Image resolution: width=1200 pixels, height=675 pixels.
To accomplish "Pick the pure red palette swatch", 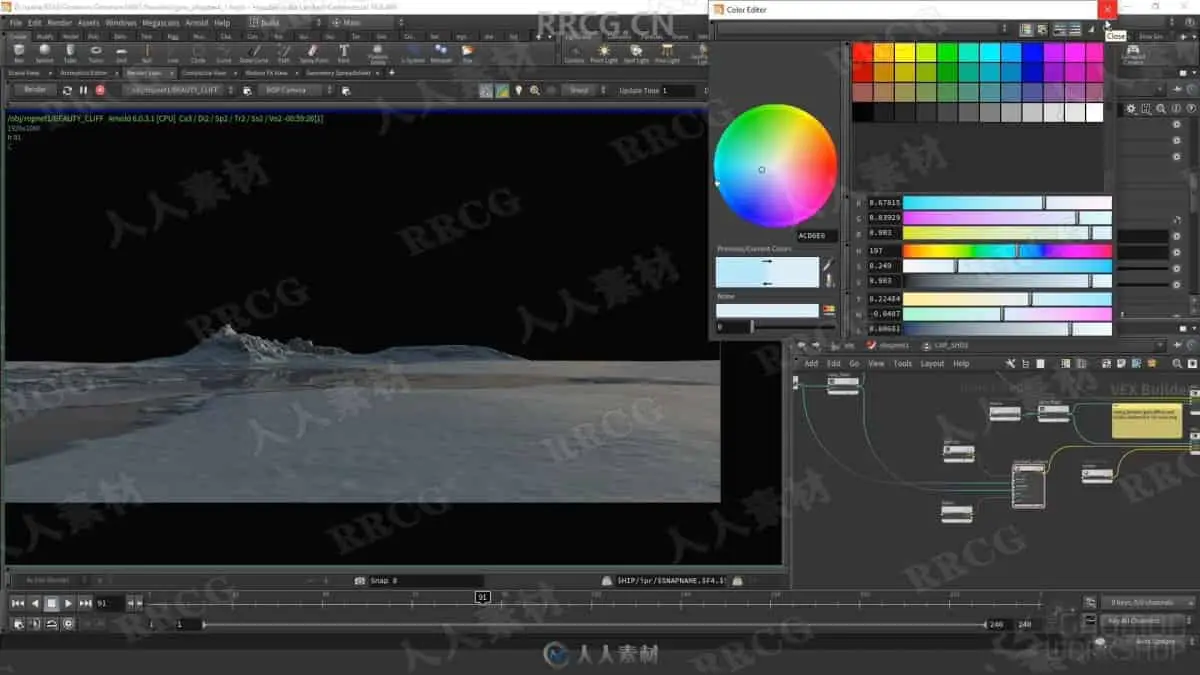I will pos(863,52).
